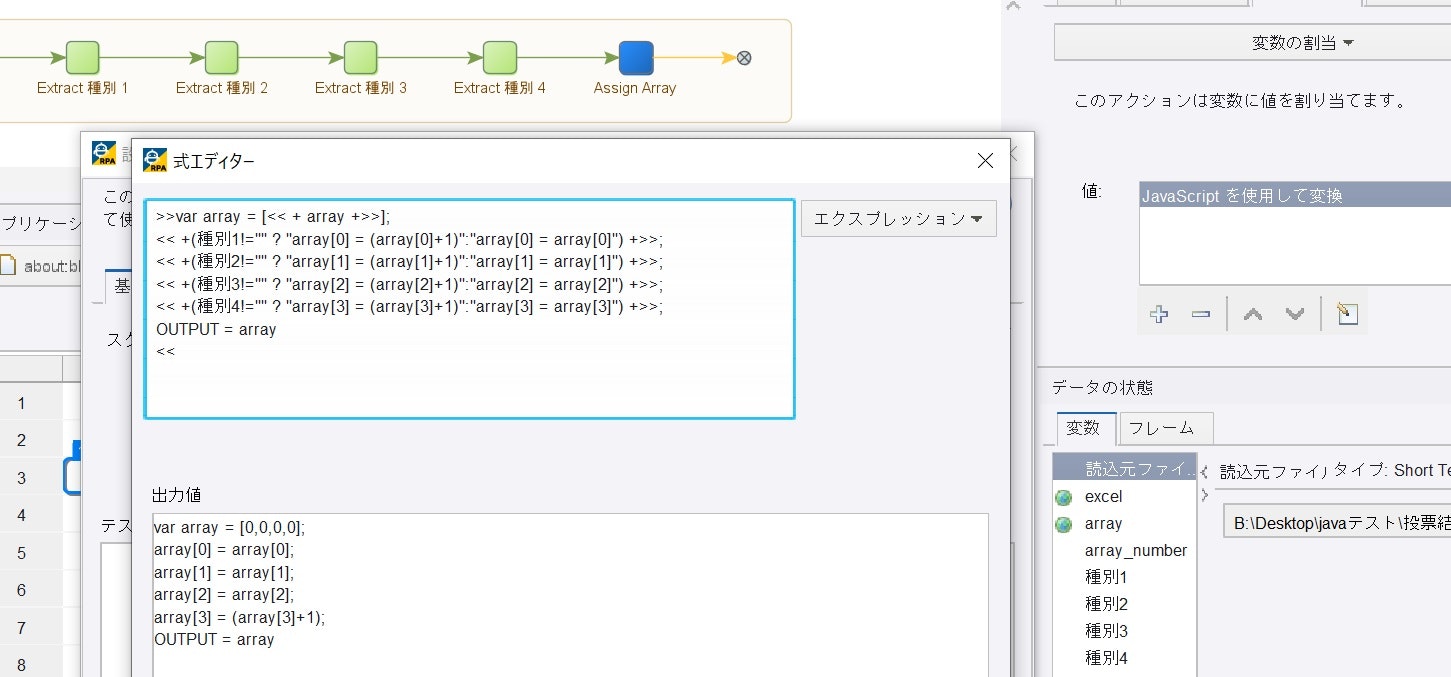The width and height of the screenshot is (1451, 677).
Task: Select the Extract 種別 4 step node
Action: point(499,58)
